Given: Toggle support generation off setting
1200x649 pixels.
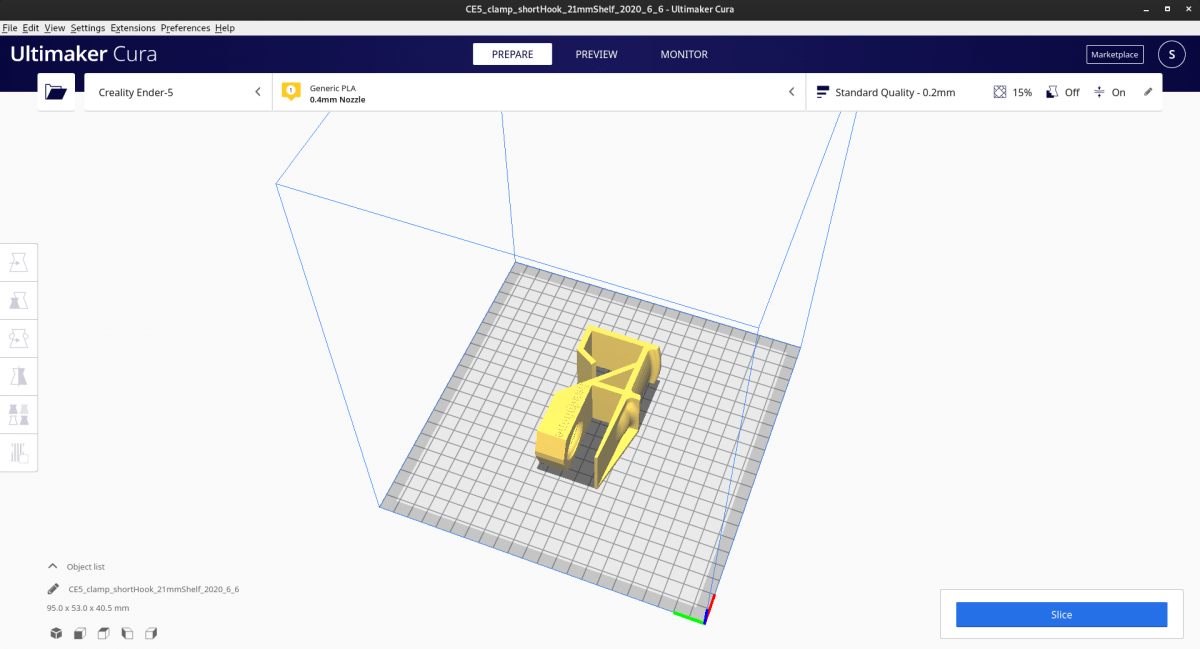Looking at the screenshot, I should click(x=1063, y=91).
